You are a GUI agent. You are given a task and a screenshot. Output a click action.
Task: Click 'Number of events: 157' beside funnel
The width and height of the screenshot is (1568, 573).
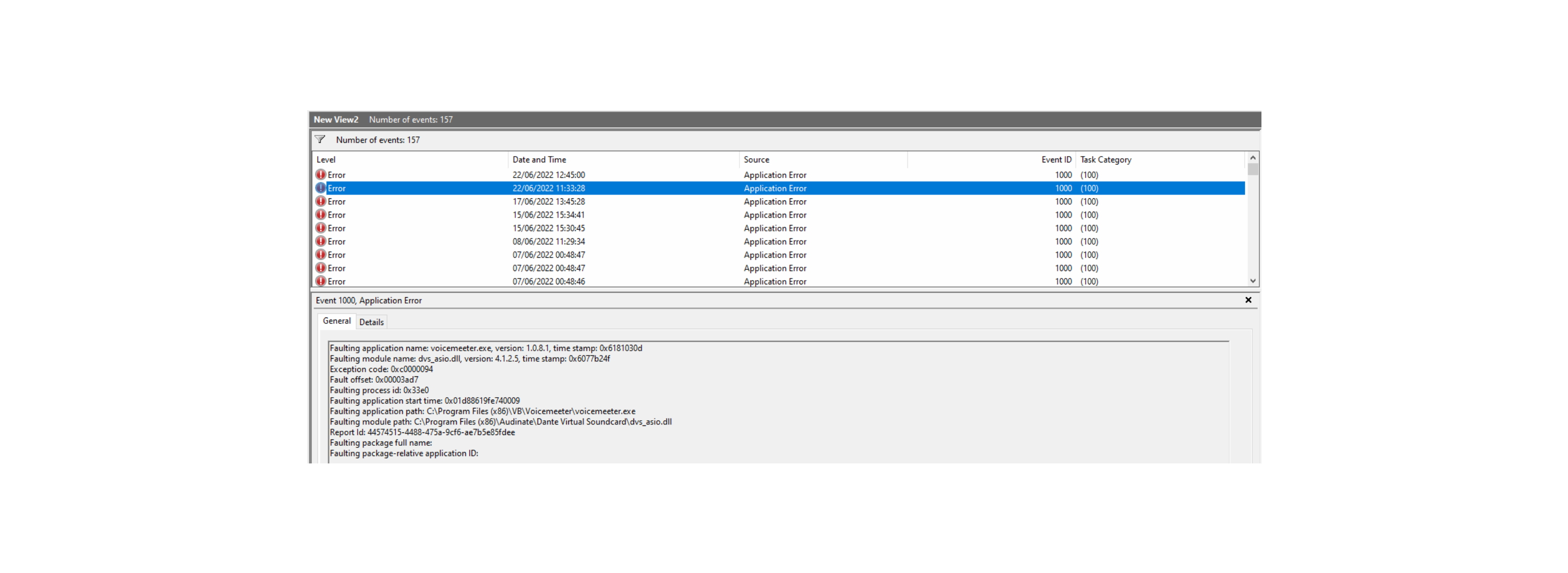coord(378,140)
